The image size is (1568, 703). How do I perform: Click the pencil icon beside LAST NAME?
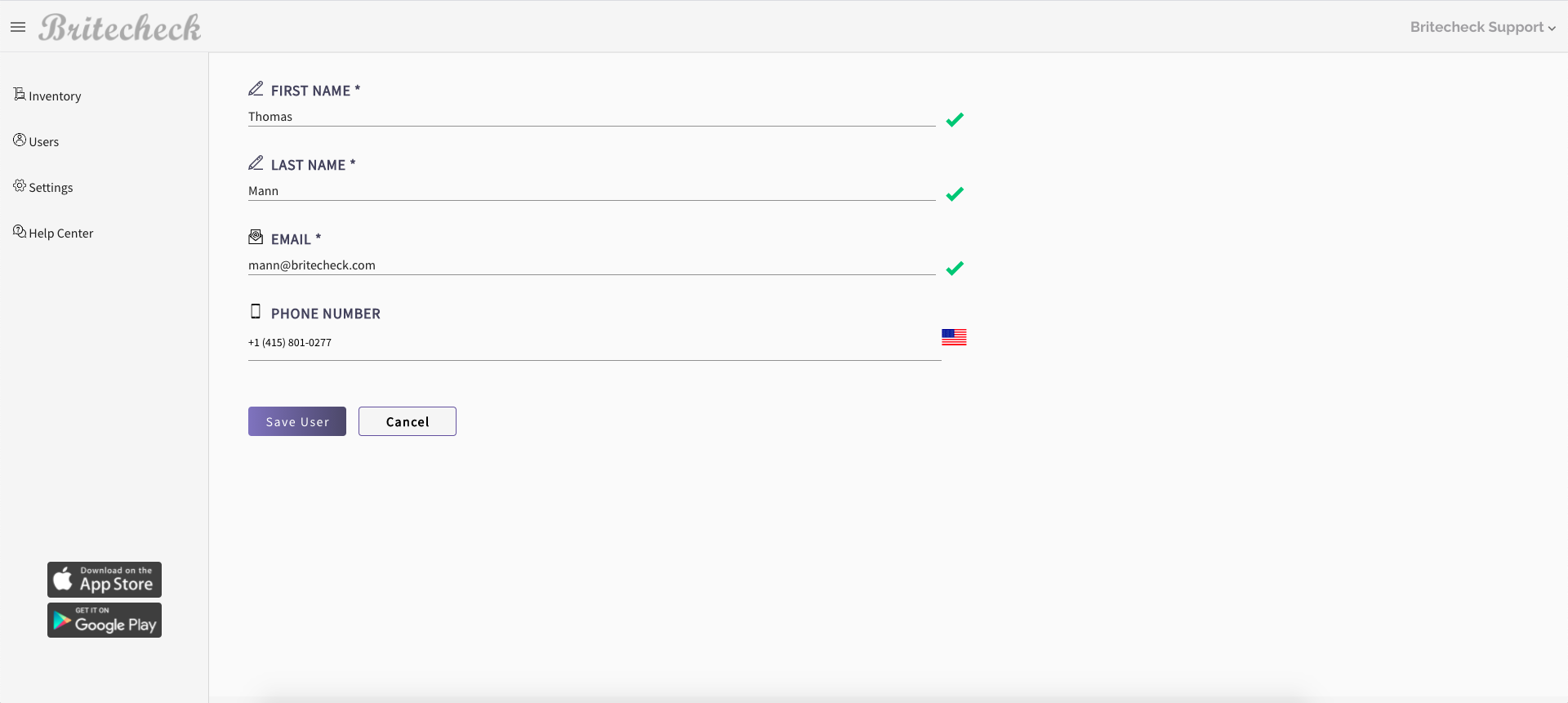coord(256,162)
